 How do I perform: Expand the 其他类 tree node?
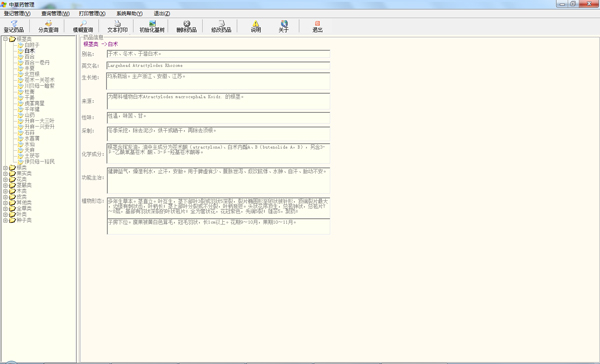(x=5, y=202)
